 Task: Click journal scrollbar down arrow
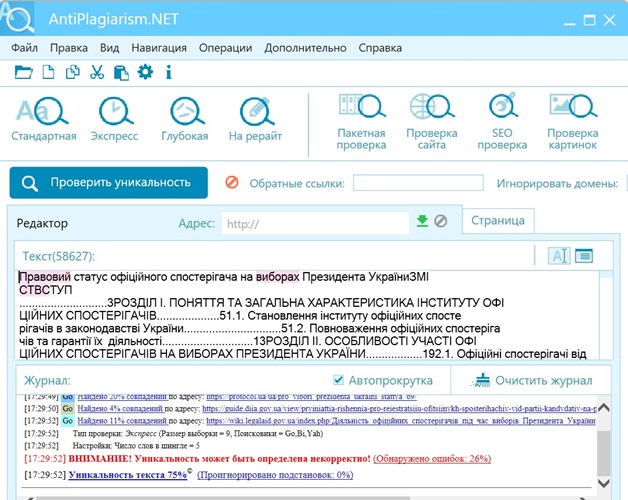(x=604, y=482)
